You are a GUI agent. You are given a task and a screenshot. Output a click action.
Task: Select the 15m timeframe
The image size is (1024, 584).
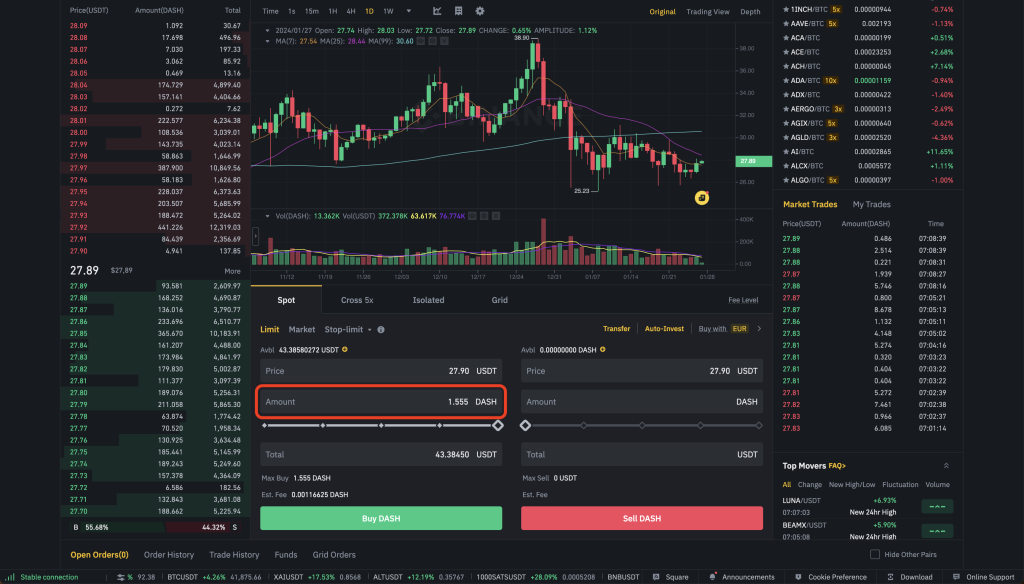tap(312, 11)
